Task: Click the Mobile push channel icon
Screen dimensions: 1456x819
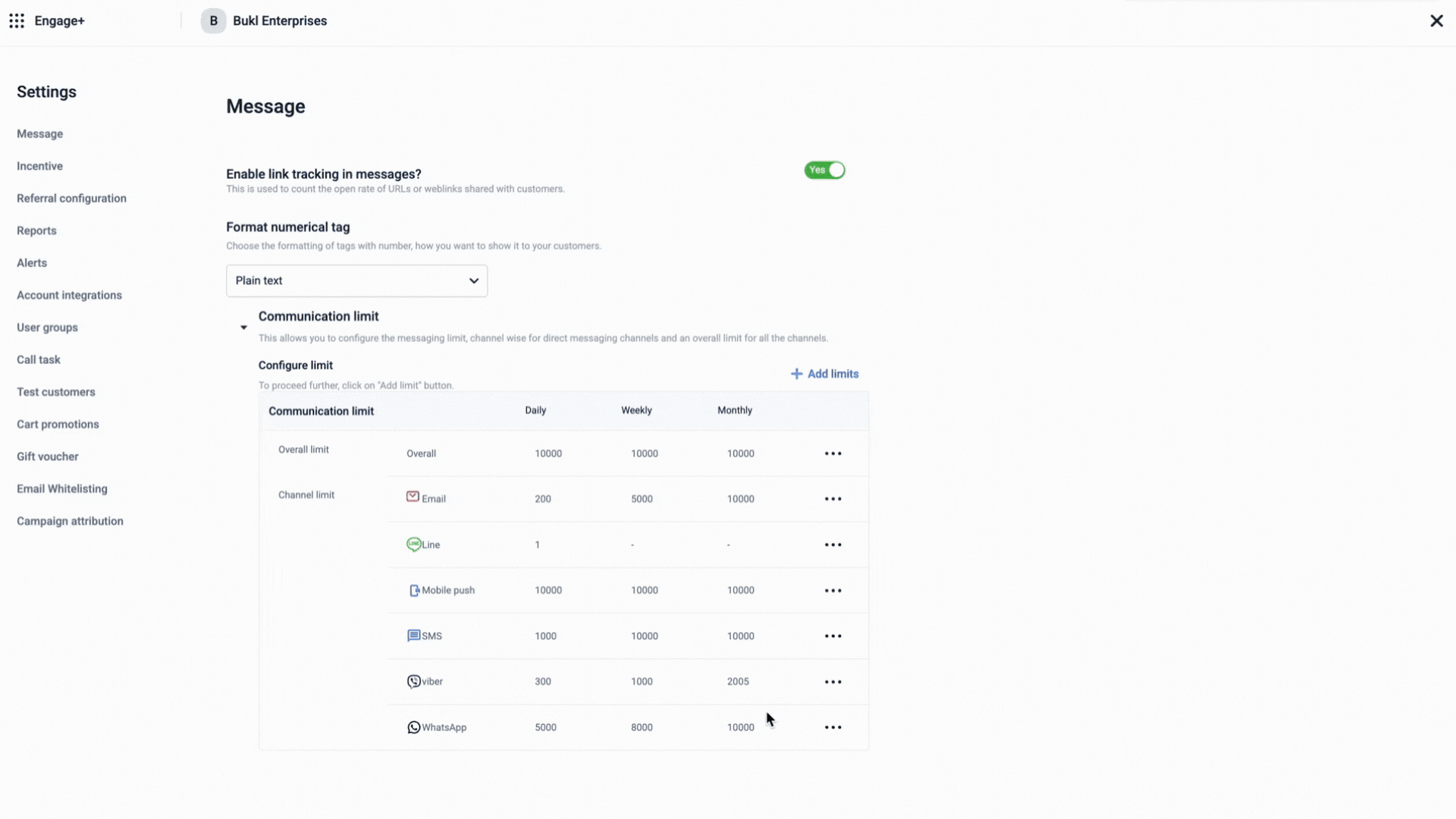Action: (414, 591)
